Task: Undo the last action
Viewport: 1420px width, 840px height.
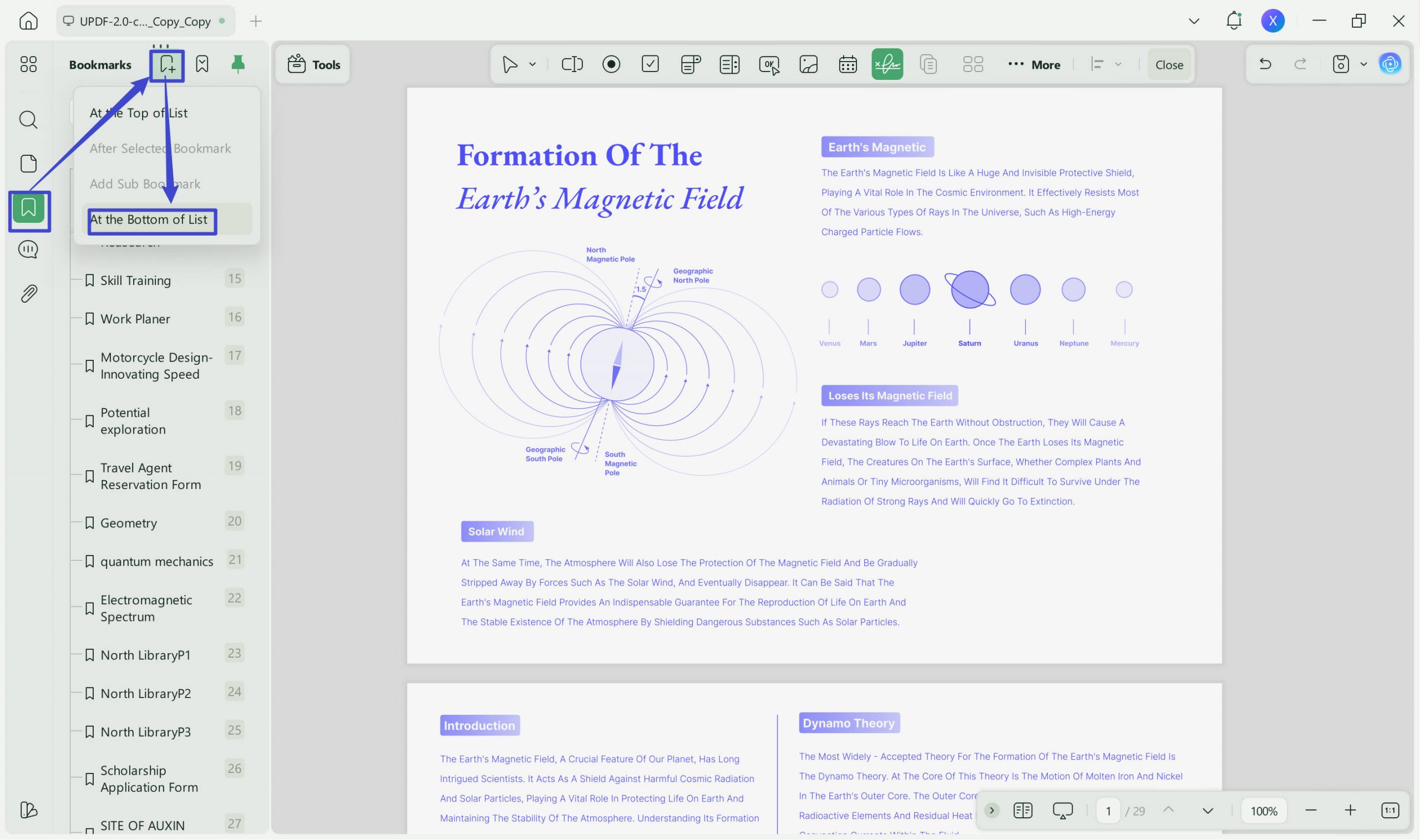Action: tap(1265, 64)
